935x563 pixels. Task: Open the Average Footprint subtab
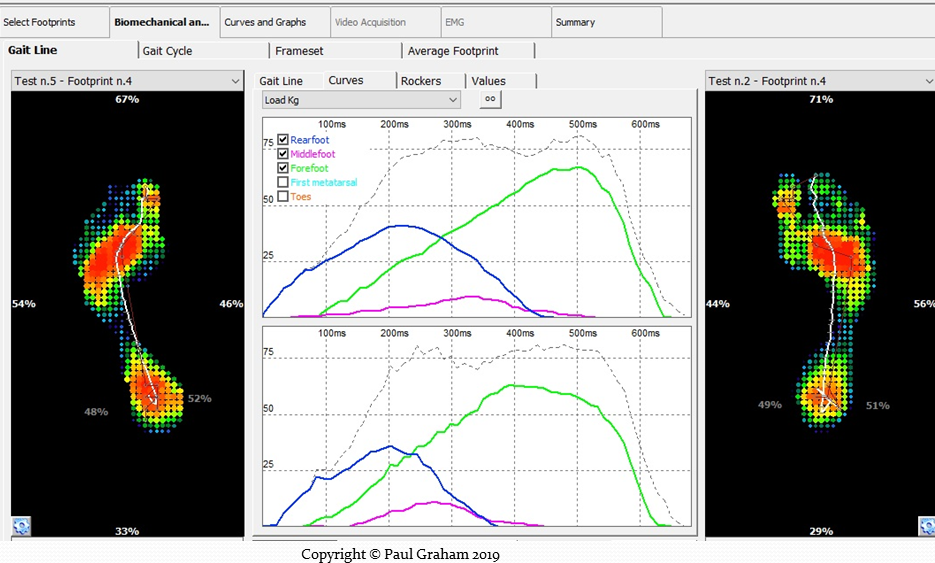pyautogui.click(x=469, y=51)
